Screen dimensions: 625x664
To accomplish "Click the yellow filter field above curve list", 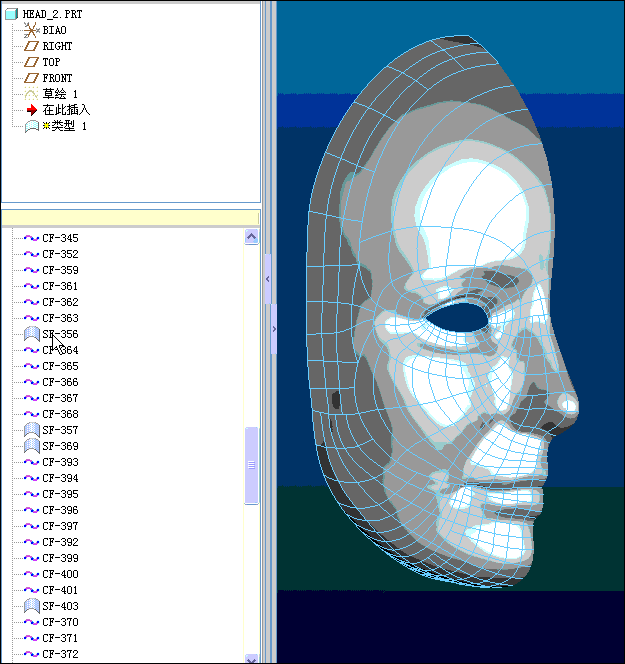I will tap(130, 218).
